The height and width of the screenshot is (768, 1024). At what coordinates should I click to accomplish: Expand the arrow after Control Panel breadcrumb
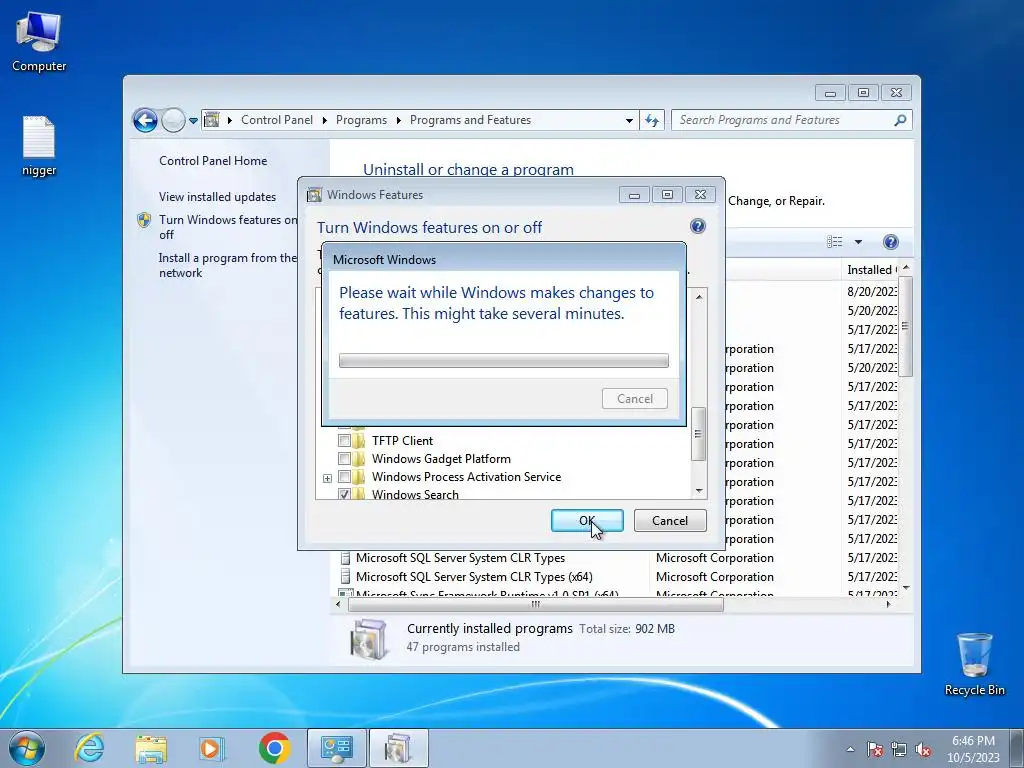(325, 120)
